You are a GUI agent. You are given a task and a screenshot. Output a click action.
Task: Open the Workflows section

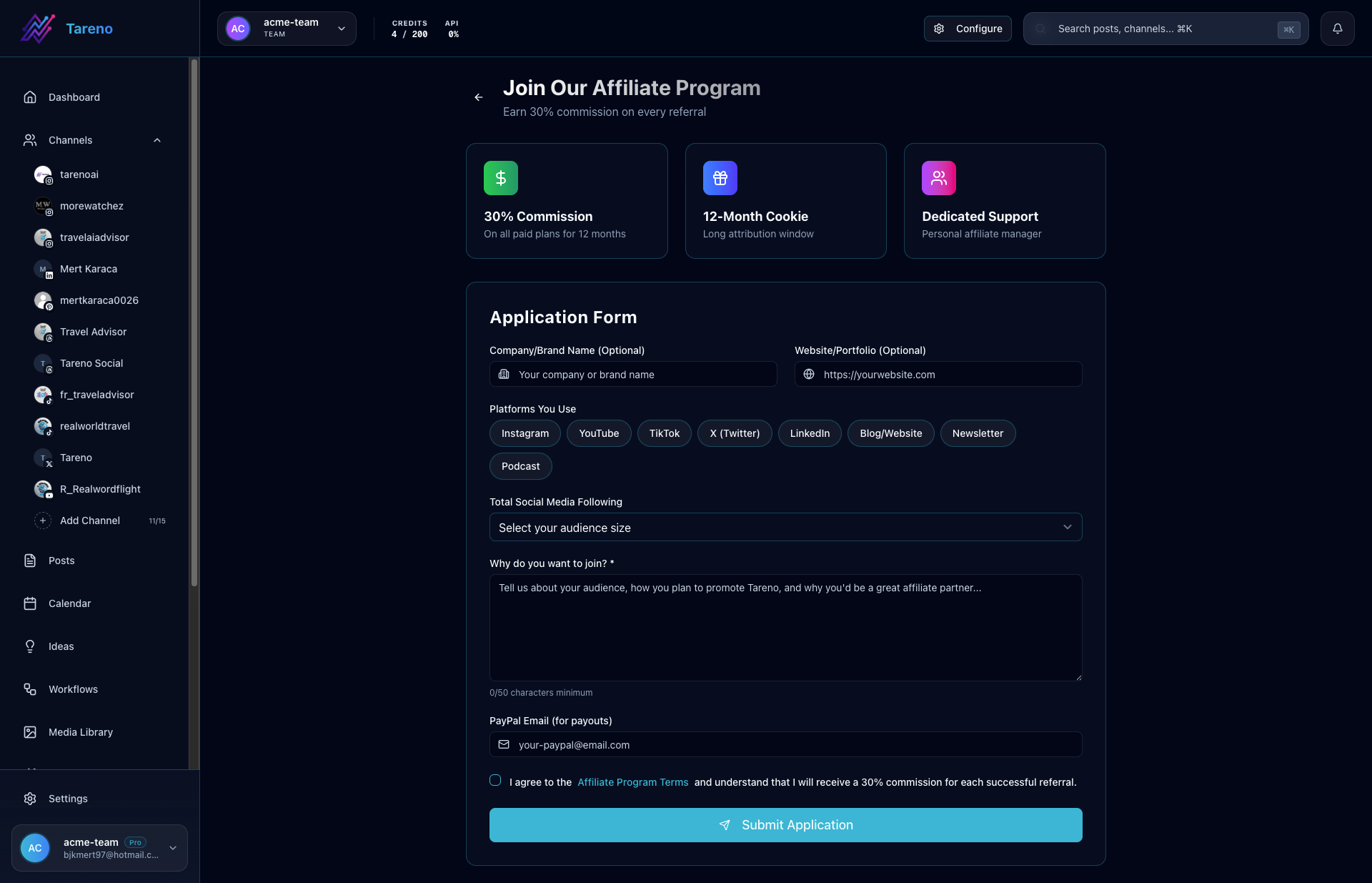[73, 689]
